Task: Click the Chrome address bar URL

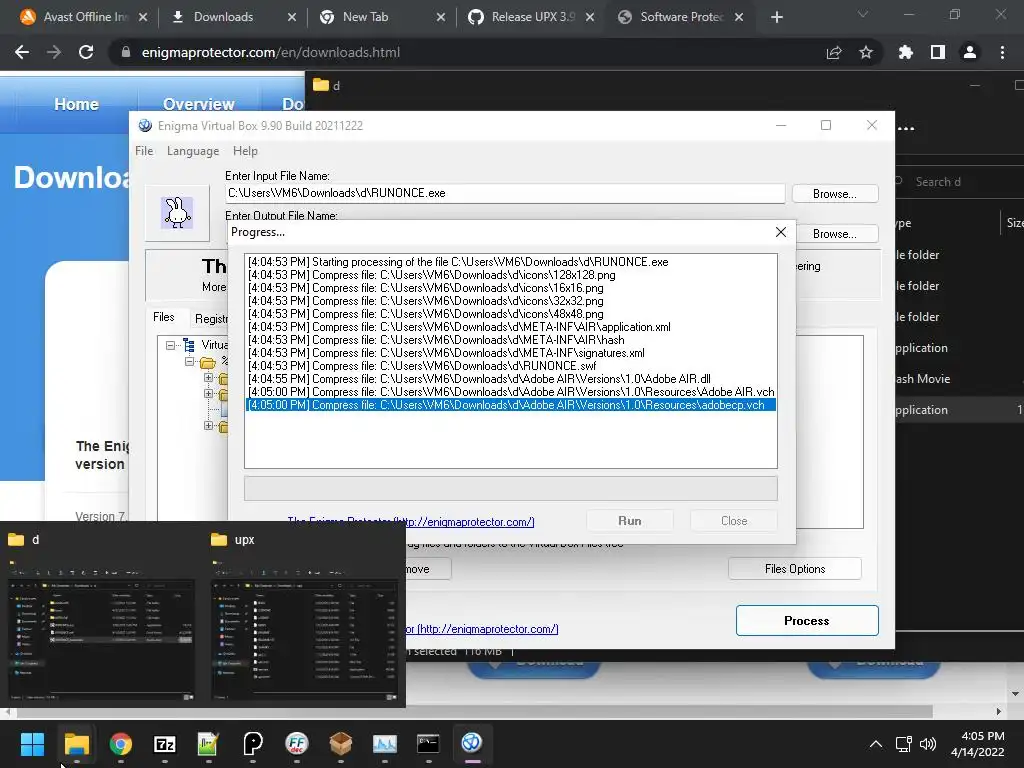Action: 270,52
